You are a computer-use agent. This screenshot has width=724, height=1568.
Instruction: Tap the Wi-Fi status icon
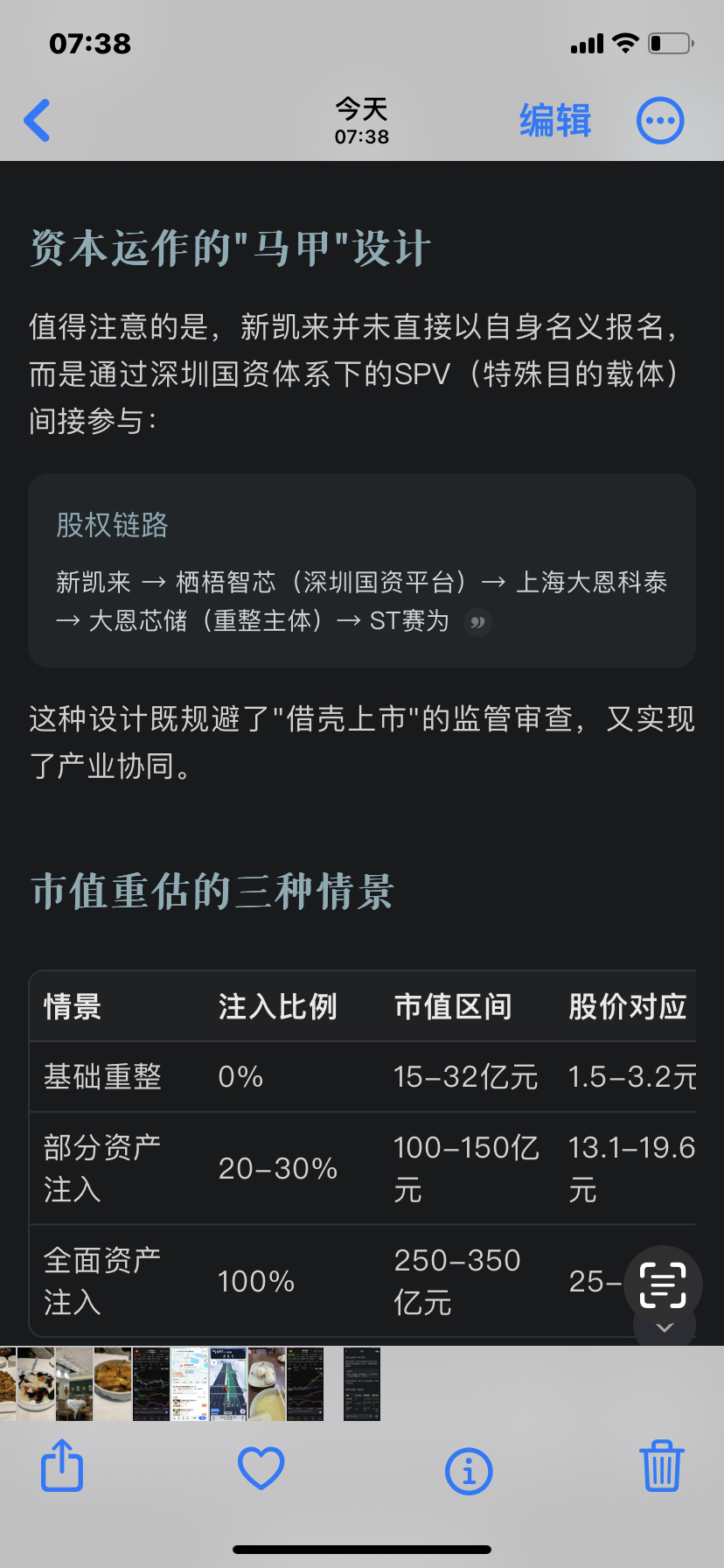click(x=625, y=43)
